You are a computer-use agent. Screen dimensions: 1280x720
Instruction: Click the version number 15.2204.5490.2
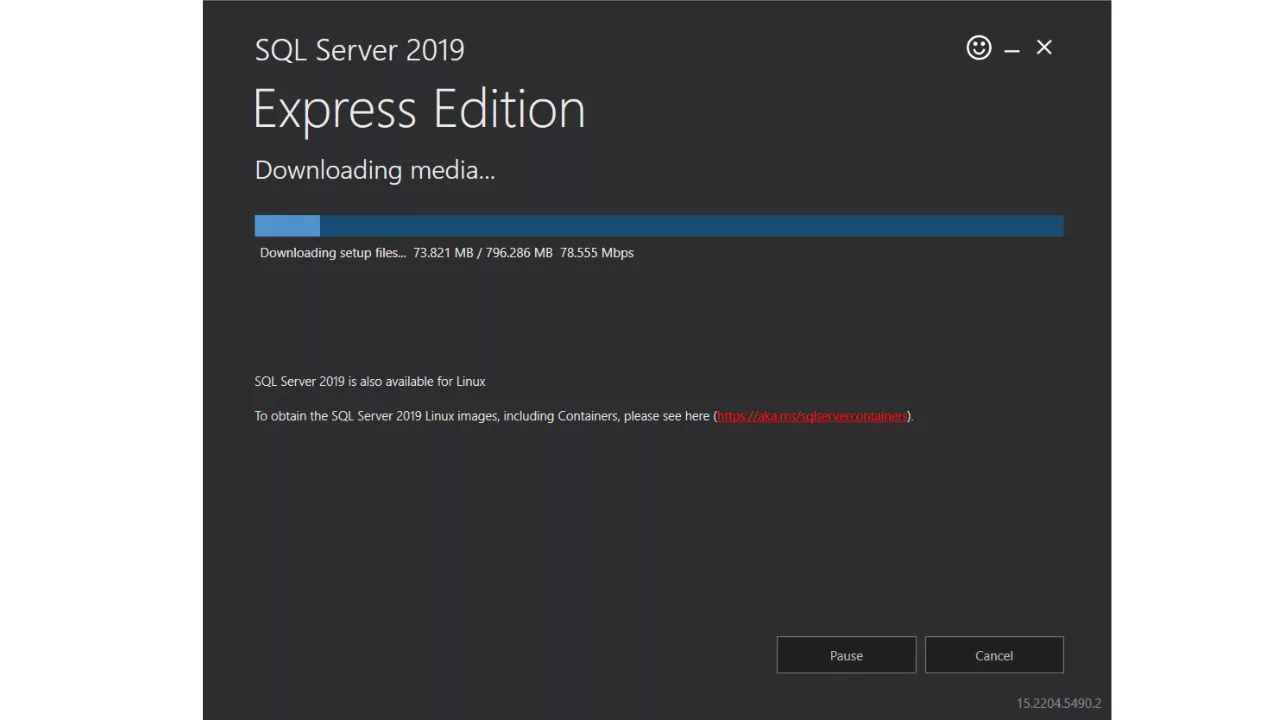click(1059, 703)
